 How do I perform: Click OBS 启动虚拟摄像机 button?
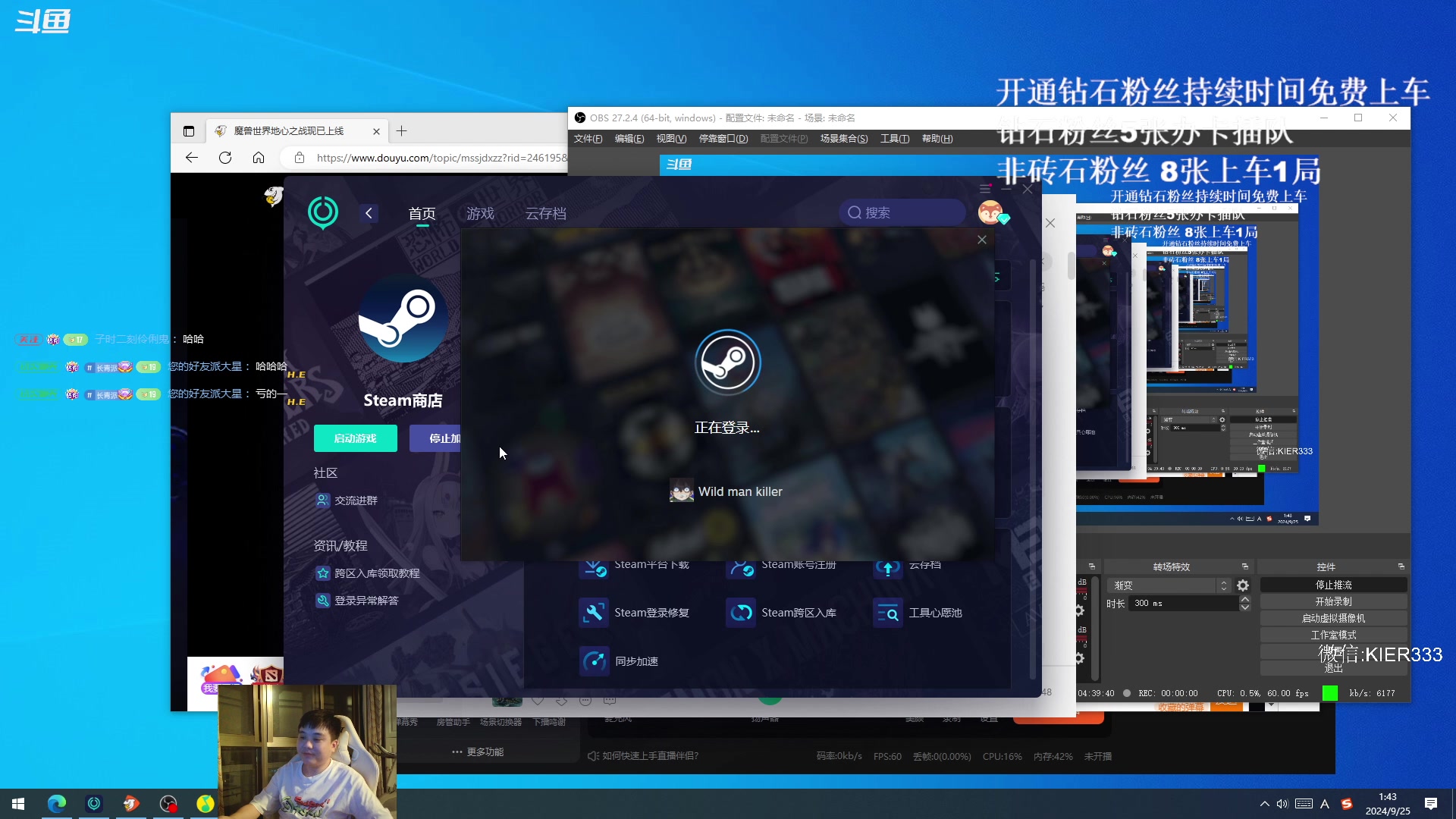(1333, 619)
